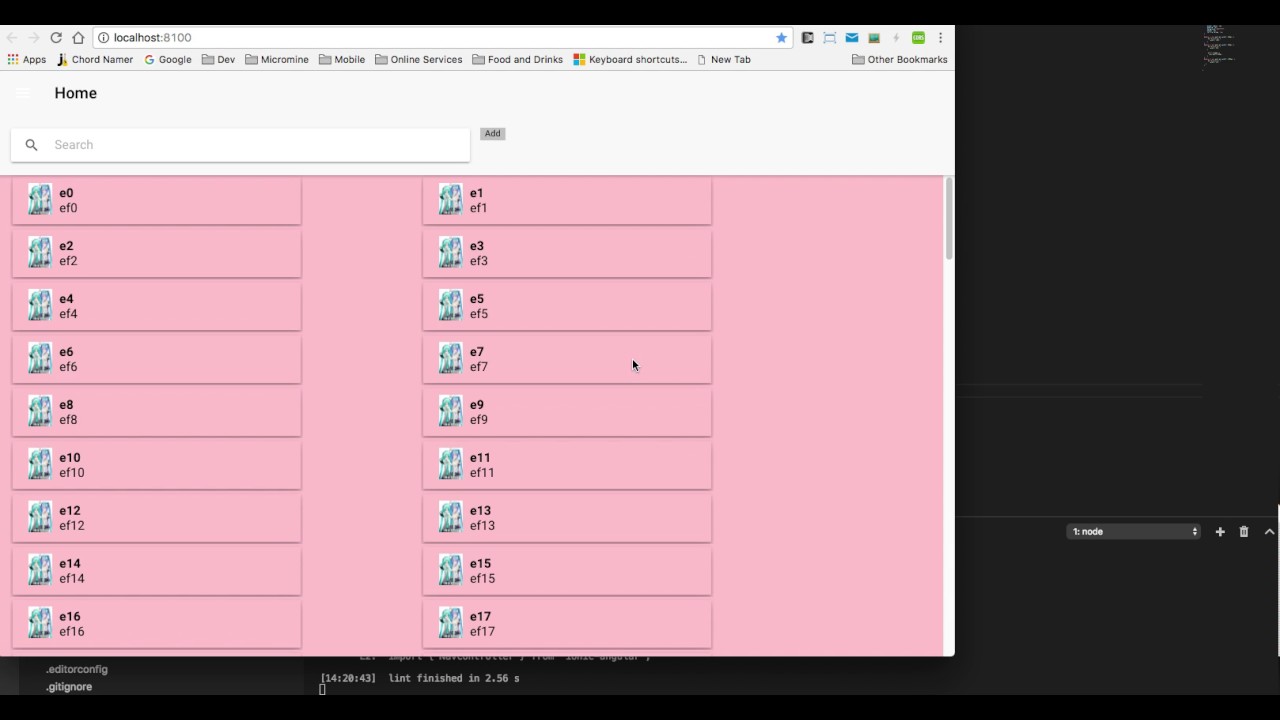Open the screen capture extension
This screenshot has width=1280, height=720.
pos(830,38)
